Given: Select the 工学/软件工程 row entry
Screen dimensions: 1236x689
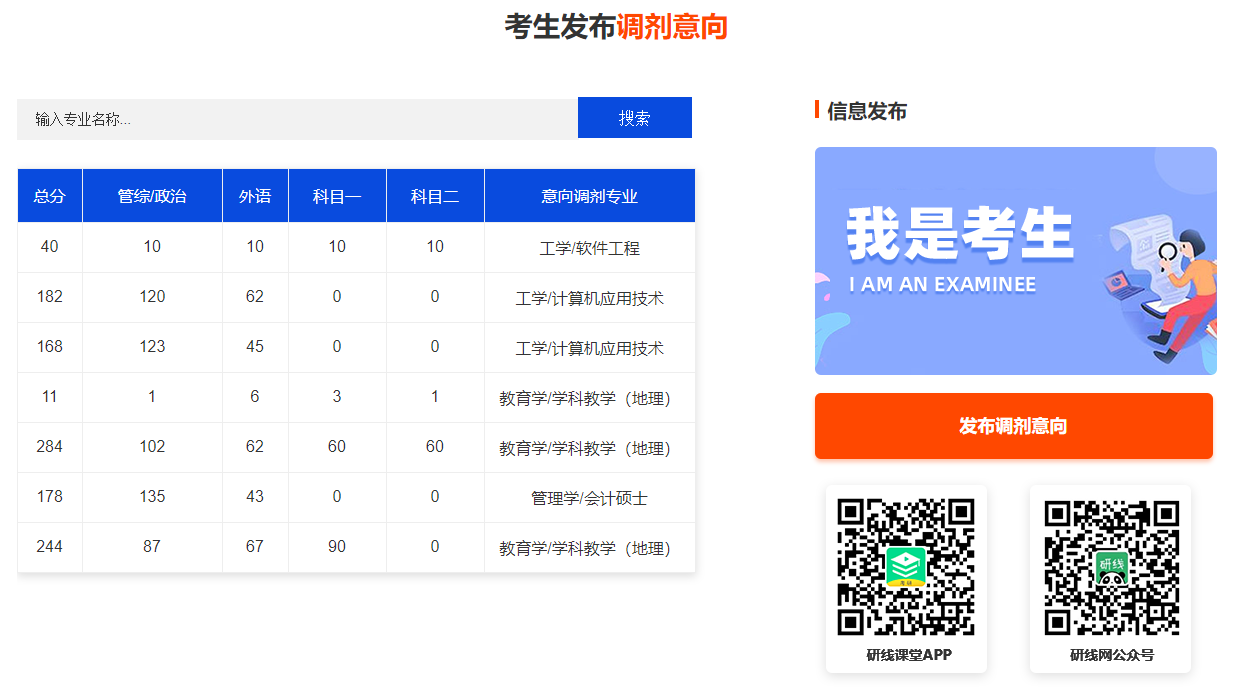Looking at the screenshot, I should tap(589, 248).
